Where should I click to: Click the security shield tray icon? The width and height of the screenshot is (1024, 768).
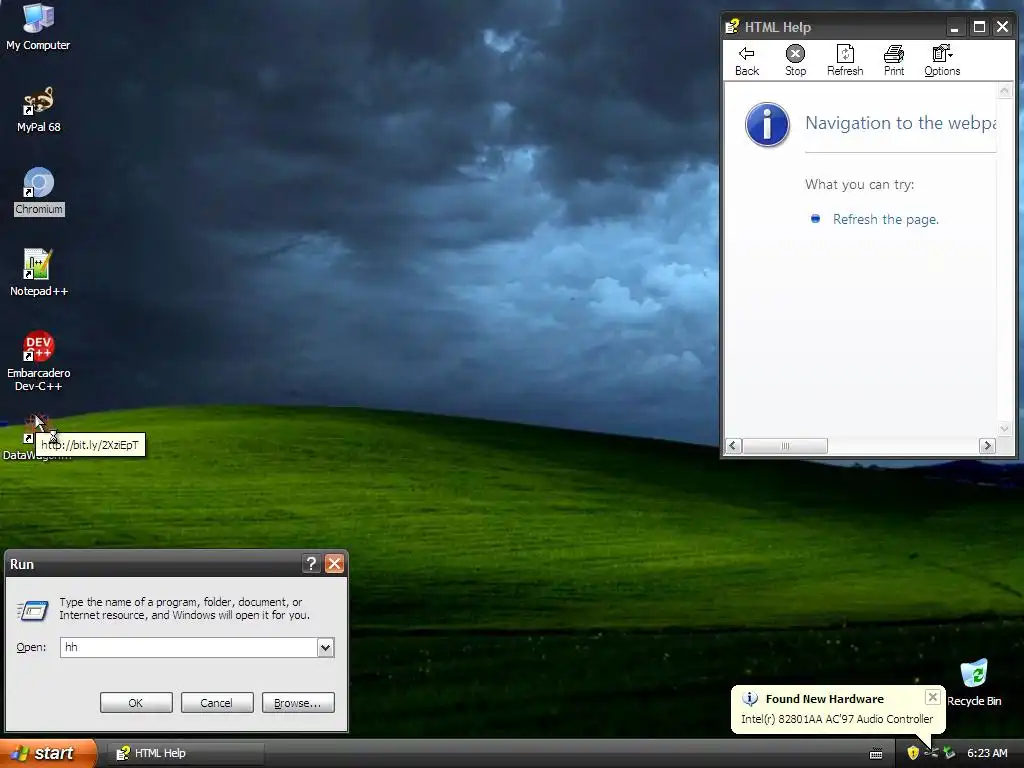pyautogui.click(x=913, y=753)
